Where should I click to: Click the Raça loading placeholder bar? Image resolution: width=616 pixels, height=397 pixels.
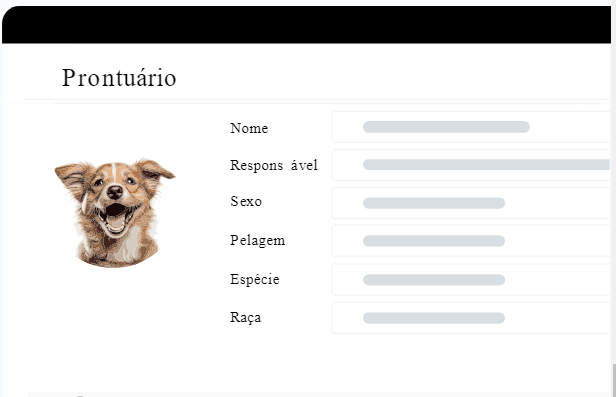434,318
